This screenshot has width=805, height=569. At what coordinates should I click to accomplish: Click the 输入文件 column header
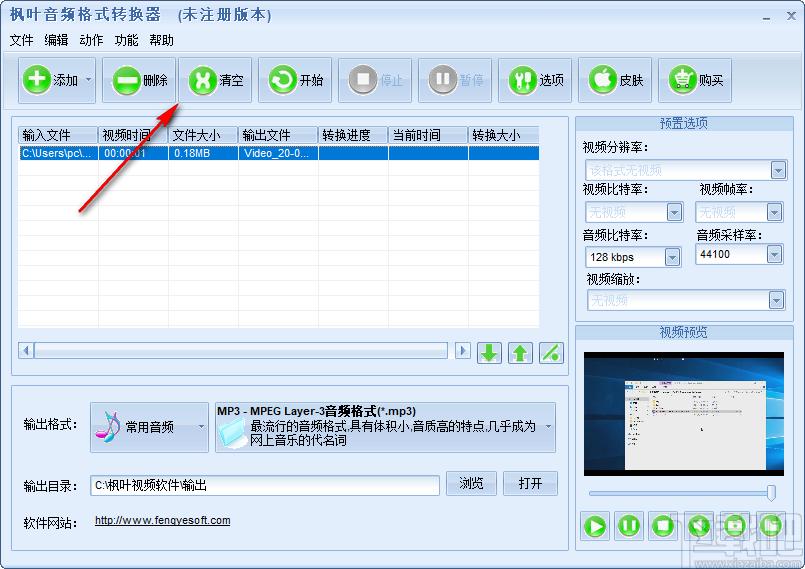(x=58, y=135)
